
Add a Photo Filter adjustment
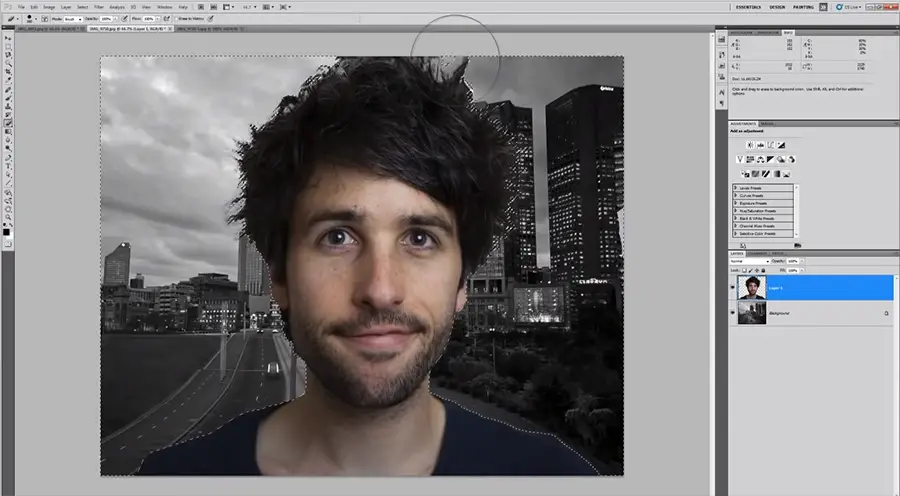click(x=781, y=160)
